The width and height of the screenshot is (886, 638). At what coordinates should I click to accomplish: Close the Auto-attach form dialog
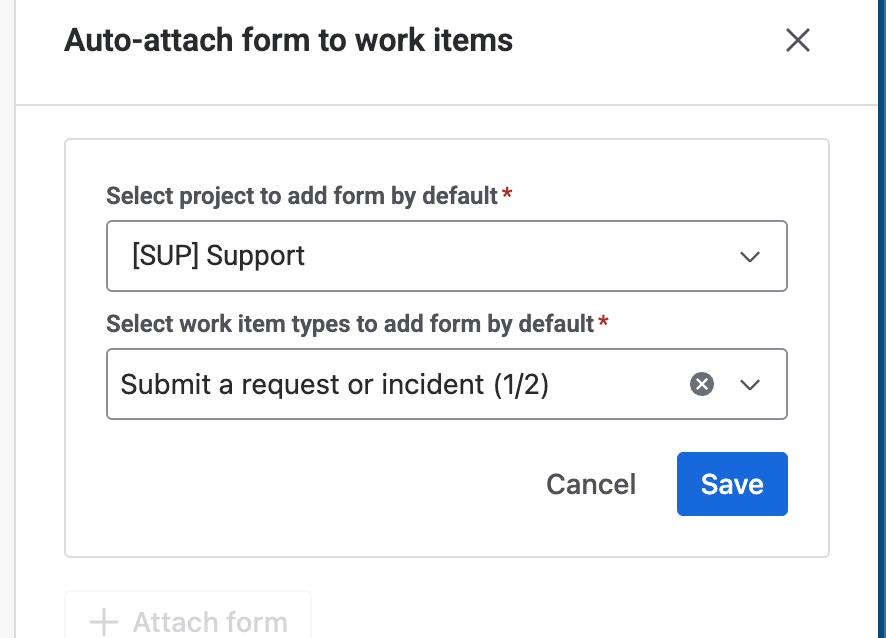pyautogui.click(x=797, y=41)
